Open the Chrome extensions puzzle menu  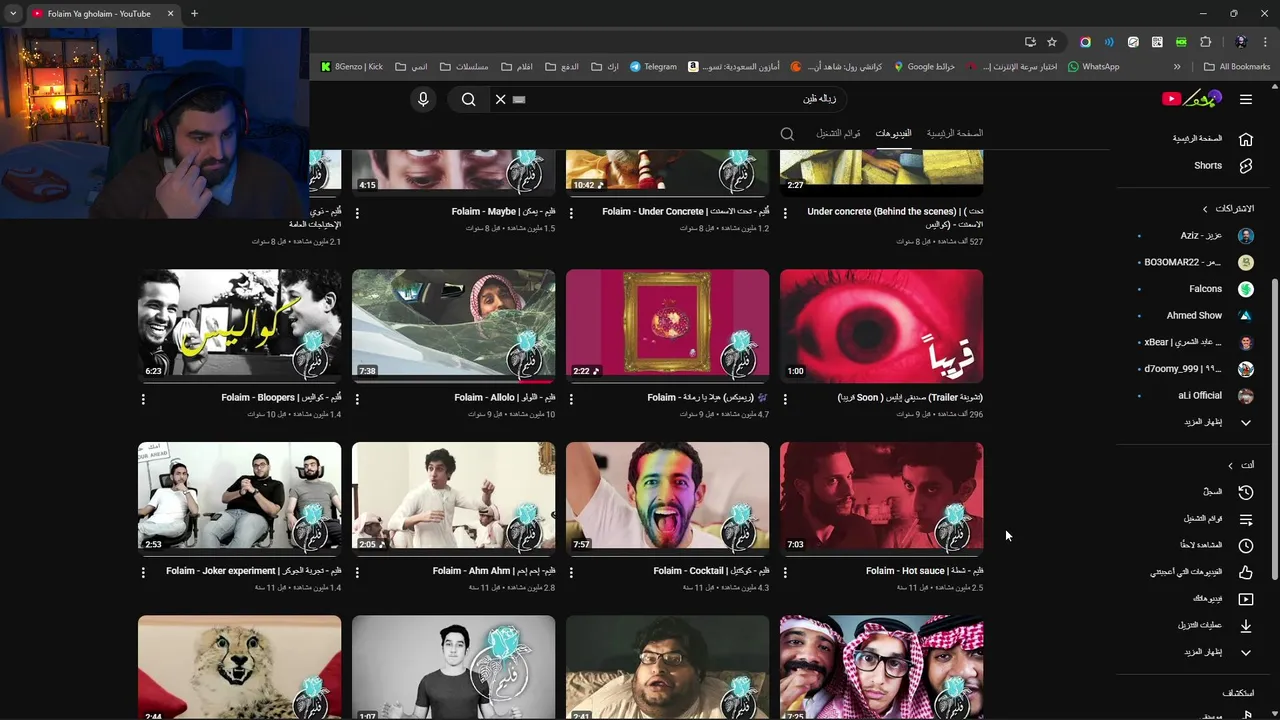point(1205,42)
